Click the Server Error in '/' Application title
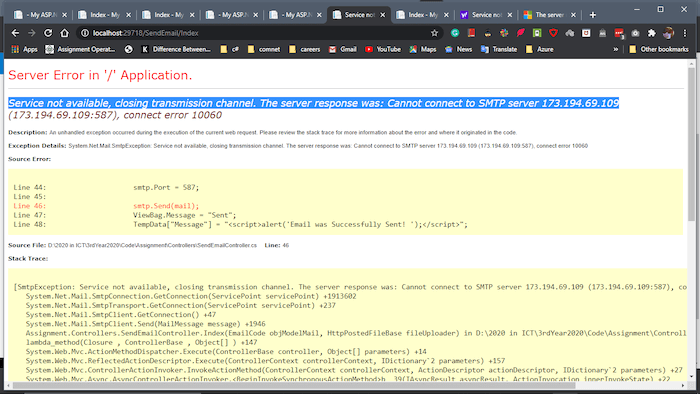This screenshot has width=700, height=394. [x=100, y=75]
